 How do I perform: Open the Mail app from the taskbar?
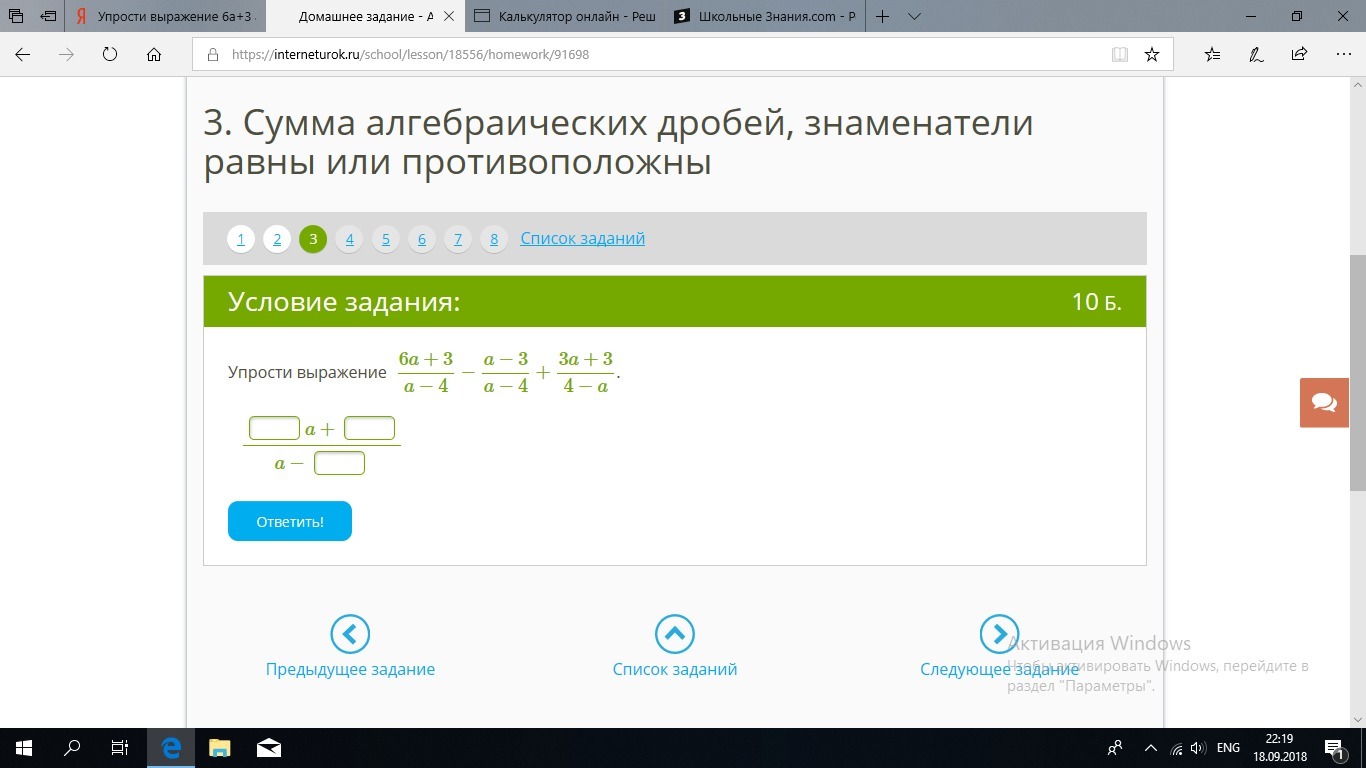click(x=268, y=748)
